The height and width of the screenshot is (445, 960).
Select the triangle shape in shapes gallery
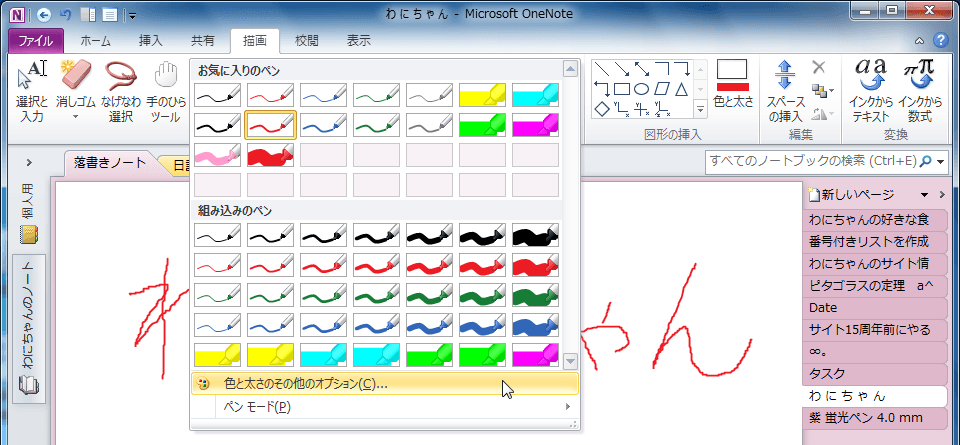coord(682,89)
